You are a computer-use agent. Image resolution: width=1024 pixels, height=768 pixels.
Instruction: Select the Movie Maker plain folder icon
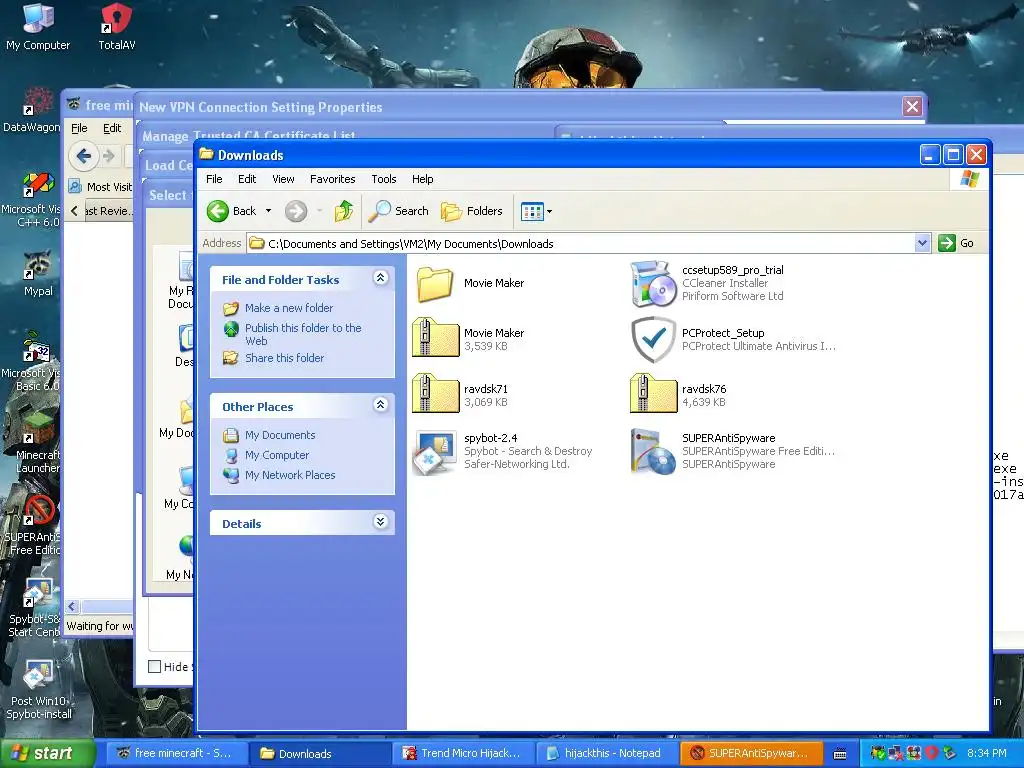coord(435,284)
